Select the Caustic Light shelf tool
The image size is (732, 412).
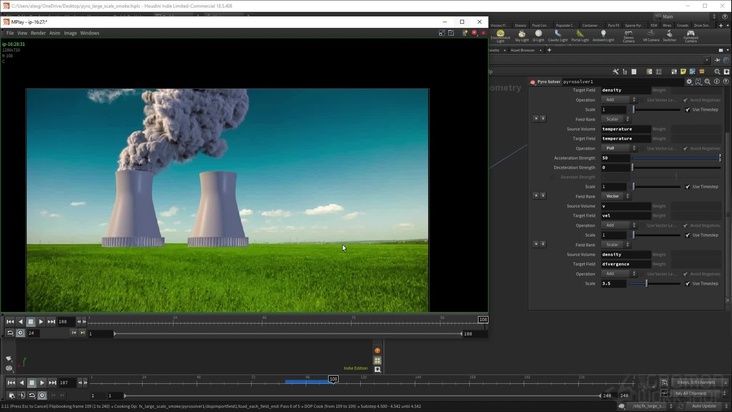[558, 35]
